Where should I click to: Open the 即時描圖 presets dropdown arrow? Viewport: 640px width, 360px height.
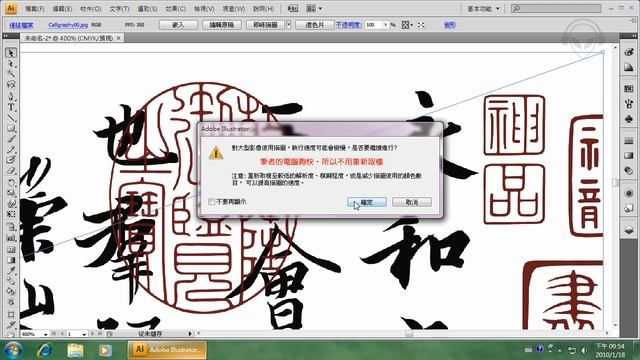point(289,25)
